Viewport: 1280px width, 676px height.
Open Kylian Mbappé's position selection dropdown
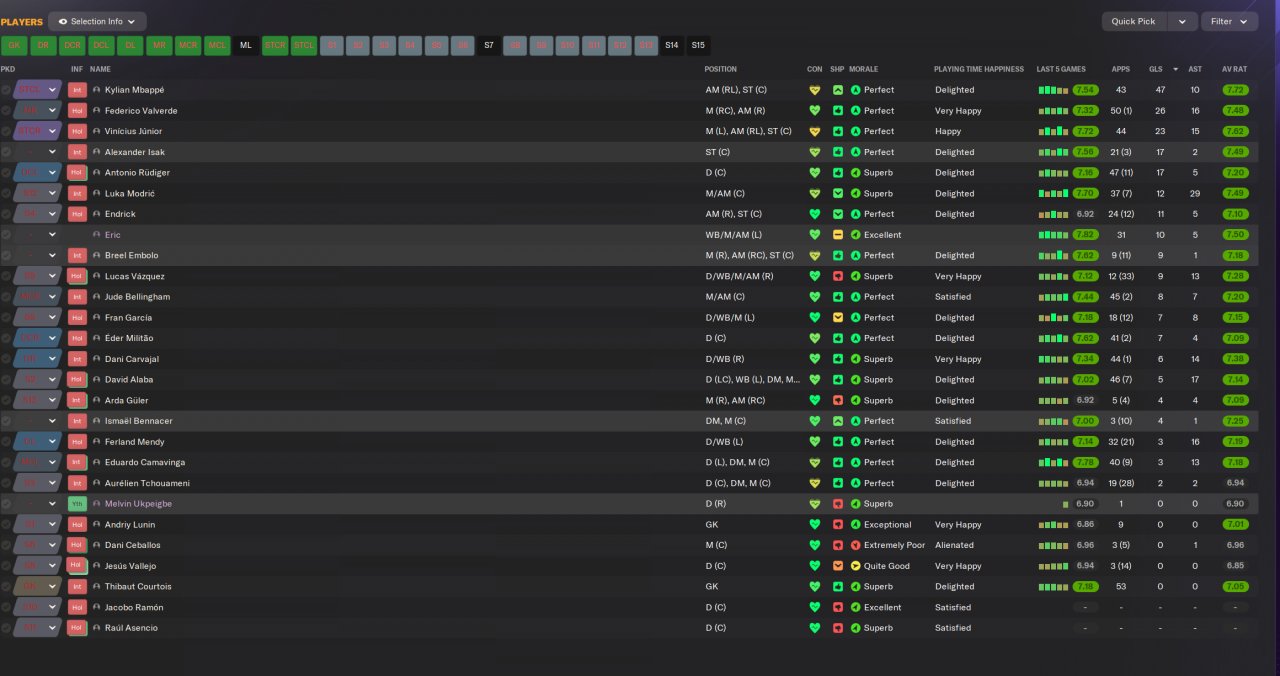pos(53,90)
